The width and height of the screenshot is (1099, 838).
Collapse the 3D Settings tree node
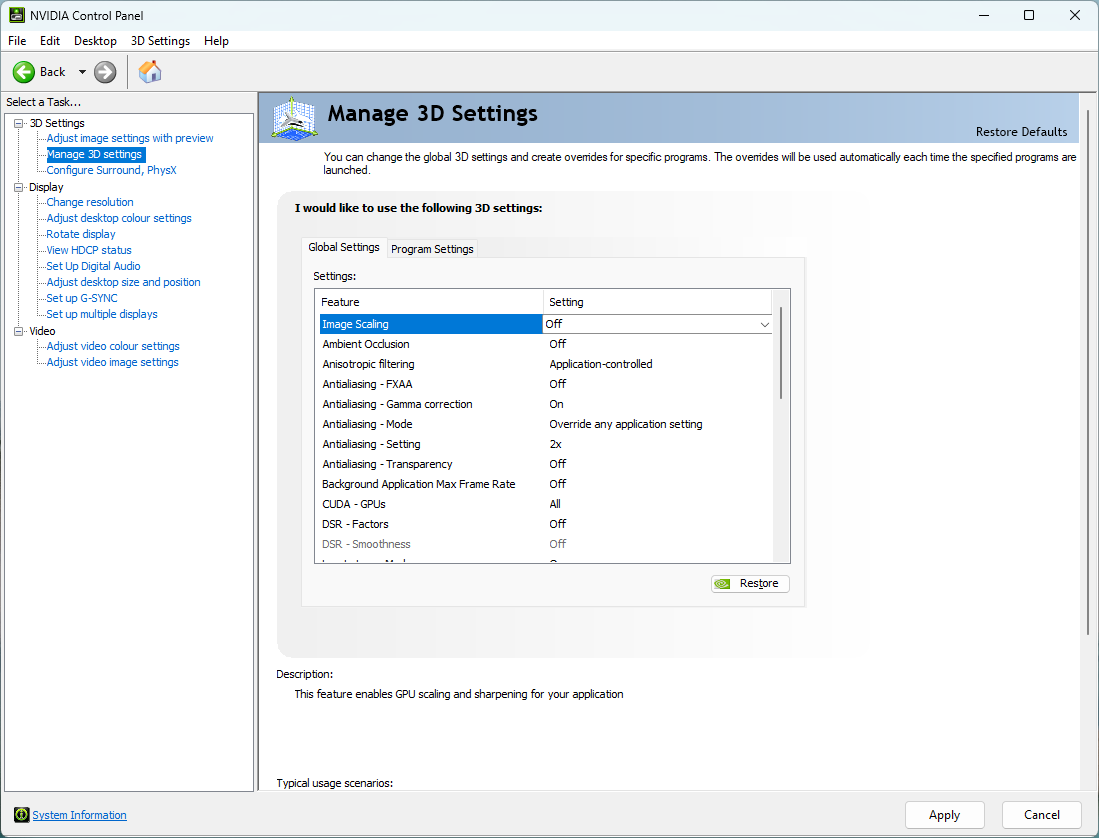pos(19,123)
